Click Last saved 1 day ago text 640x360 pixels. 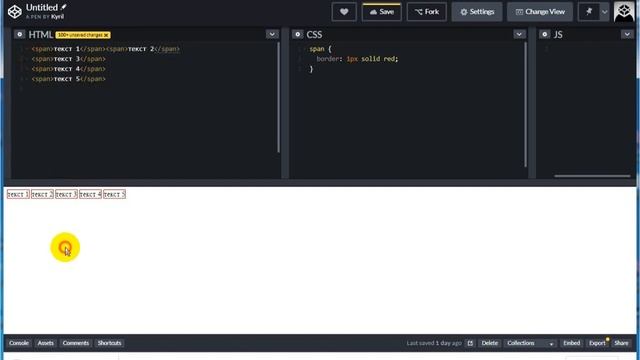[434, 343]
